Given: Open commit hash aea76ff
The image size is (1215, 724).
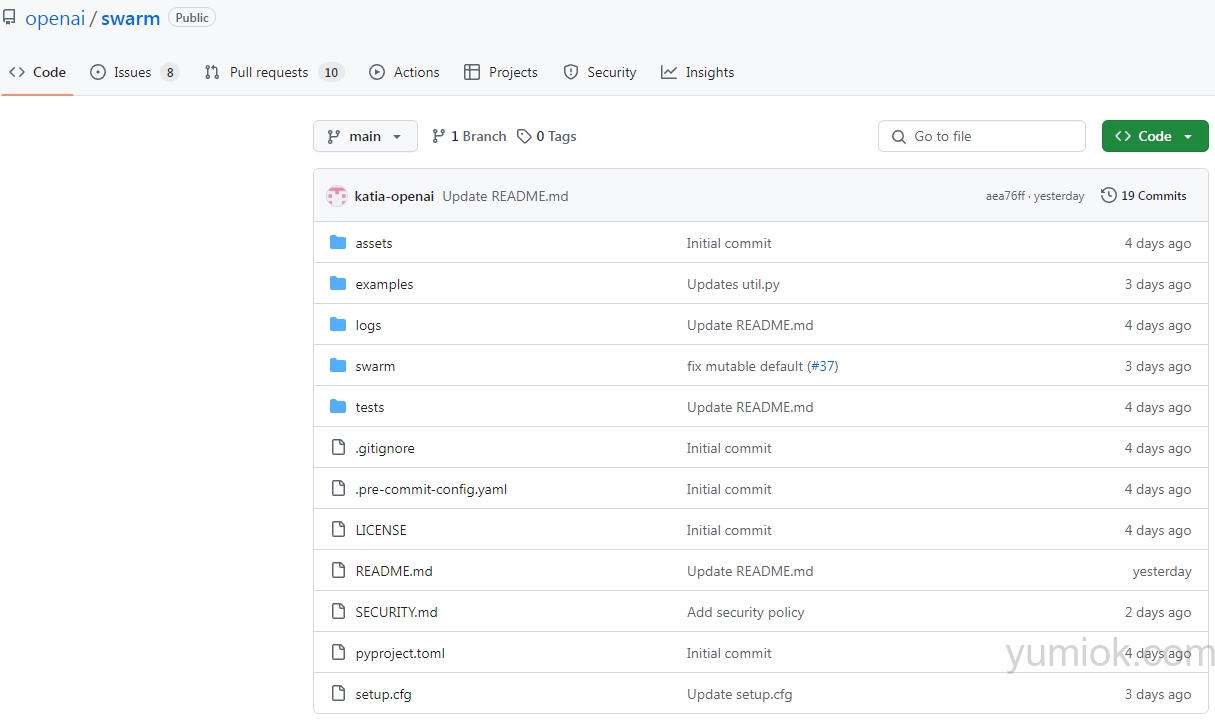Looking at the screenshot, I should point(1005,196).
